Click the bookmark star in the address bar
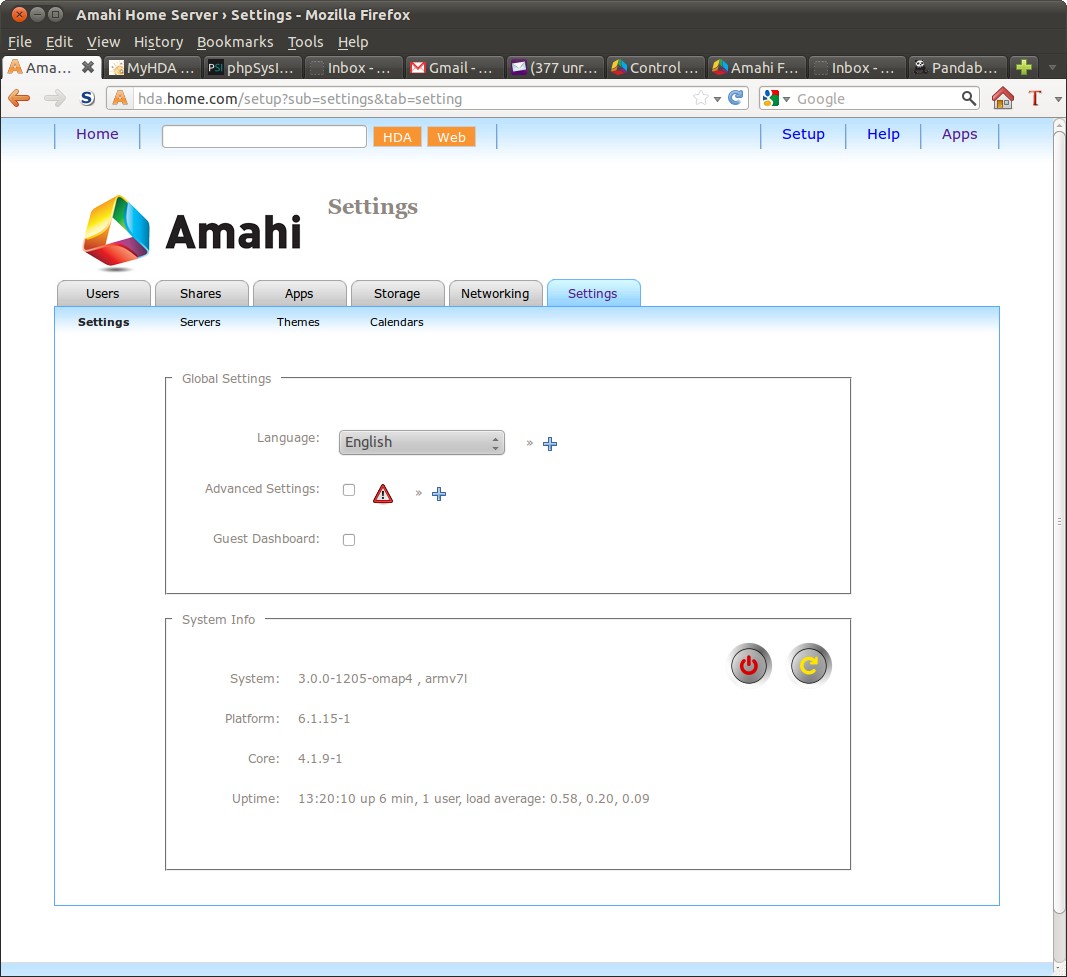The height and width of the screenshot is (977, 1067). pos(700,99)
